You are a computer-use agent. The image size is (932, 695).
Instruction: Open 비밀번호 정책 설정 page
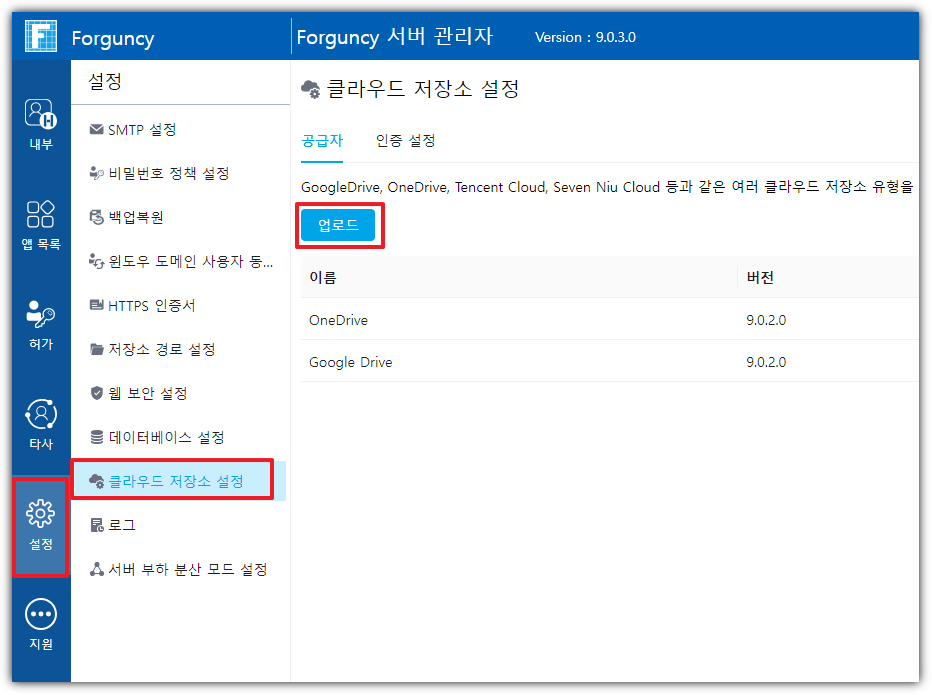(x=168, y=174)
